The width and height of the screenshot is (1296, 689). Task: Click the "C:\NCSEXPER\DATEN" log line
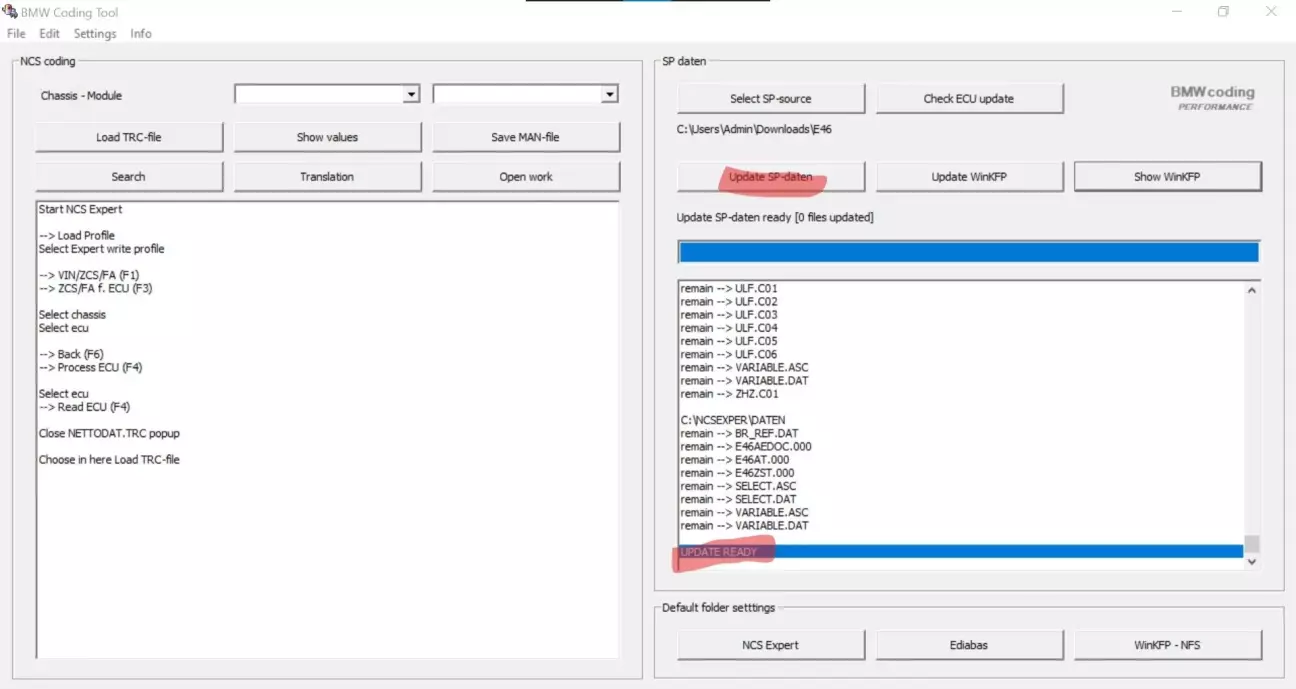732,420
